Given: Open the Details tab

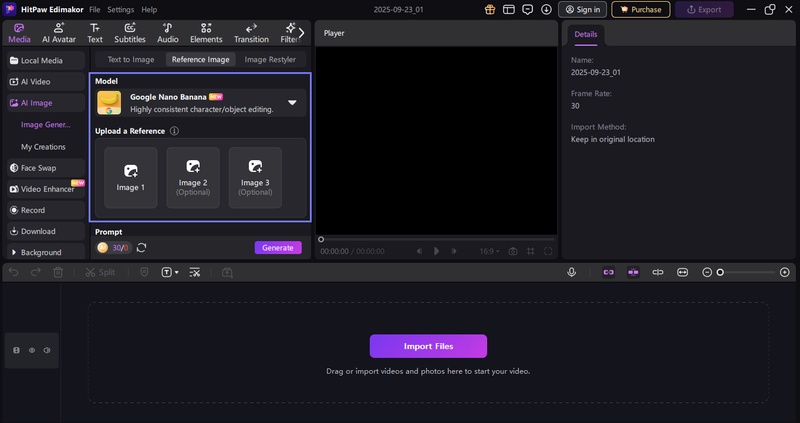Looking at the screenshot, I should (x=586, y=34).
